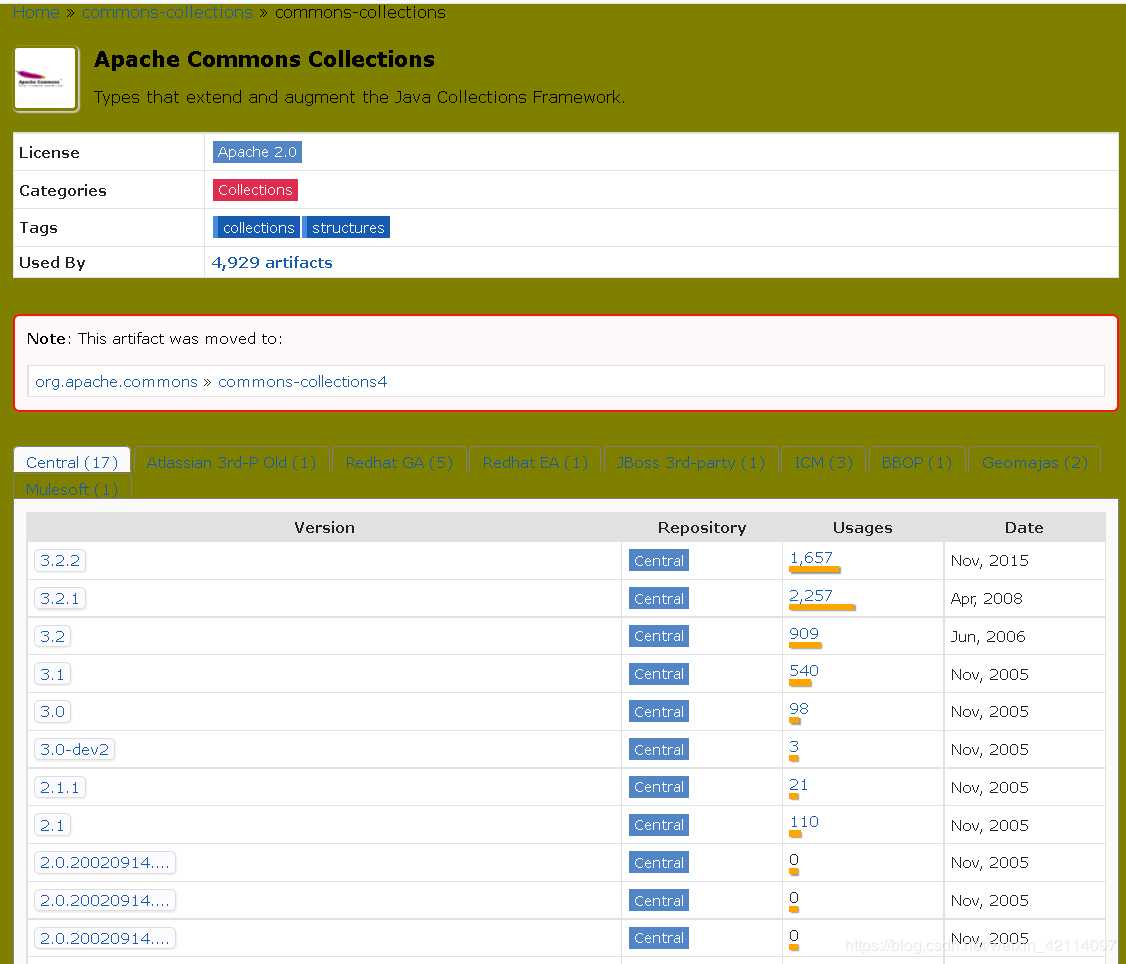
Task: Select the structures tag
Action: [347, 228]
